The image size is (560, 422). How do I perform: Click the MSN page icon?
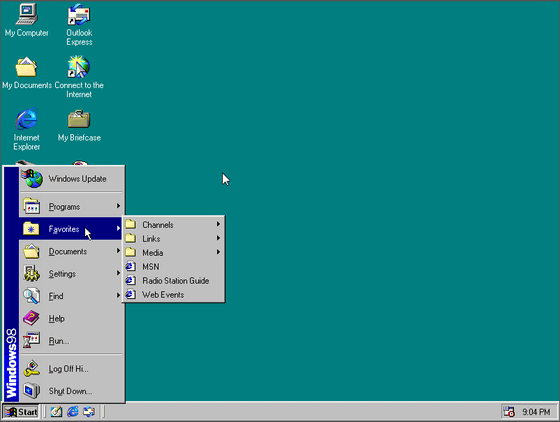(x=130, y=266)
